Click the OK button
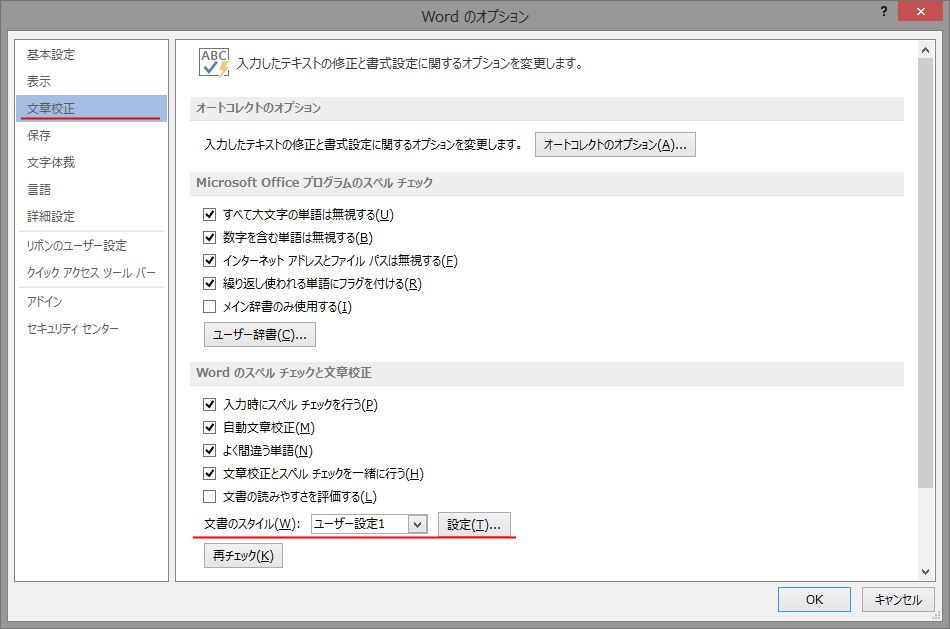Viewport: 950px width, 629px height. (x=814, y=599)
